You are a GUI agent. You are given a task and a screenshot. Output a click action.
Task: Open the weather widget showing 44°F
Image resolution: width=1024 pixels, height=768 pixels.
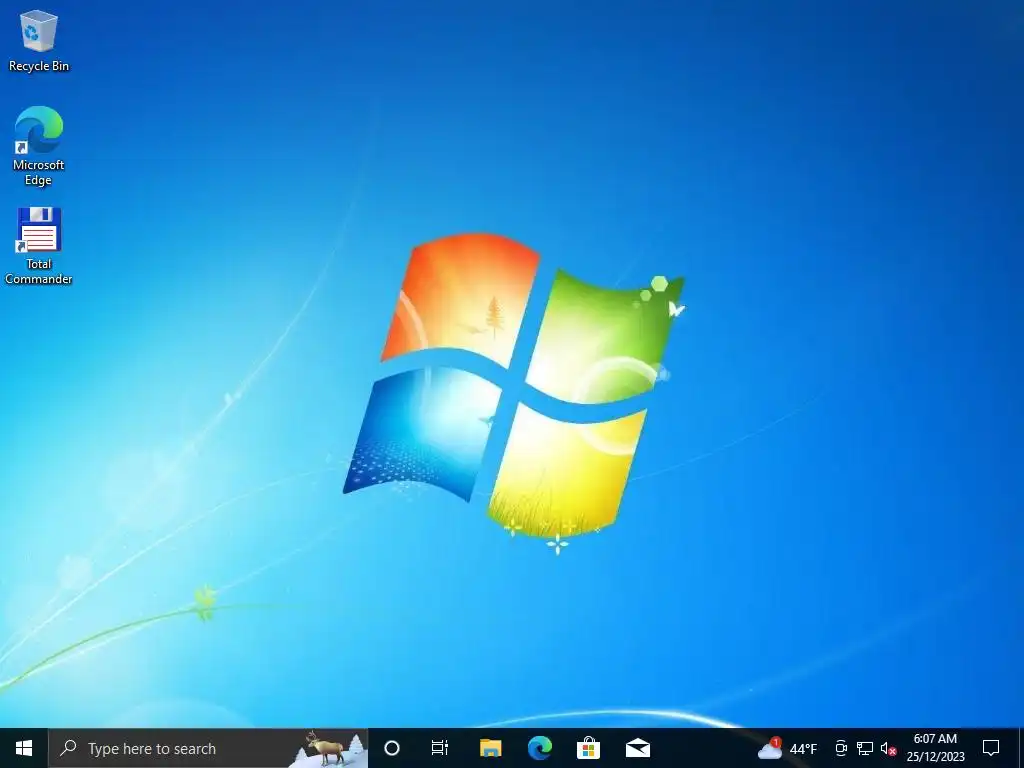pos(788,748)
